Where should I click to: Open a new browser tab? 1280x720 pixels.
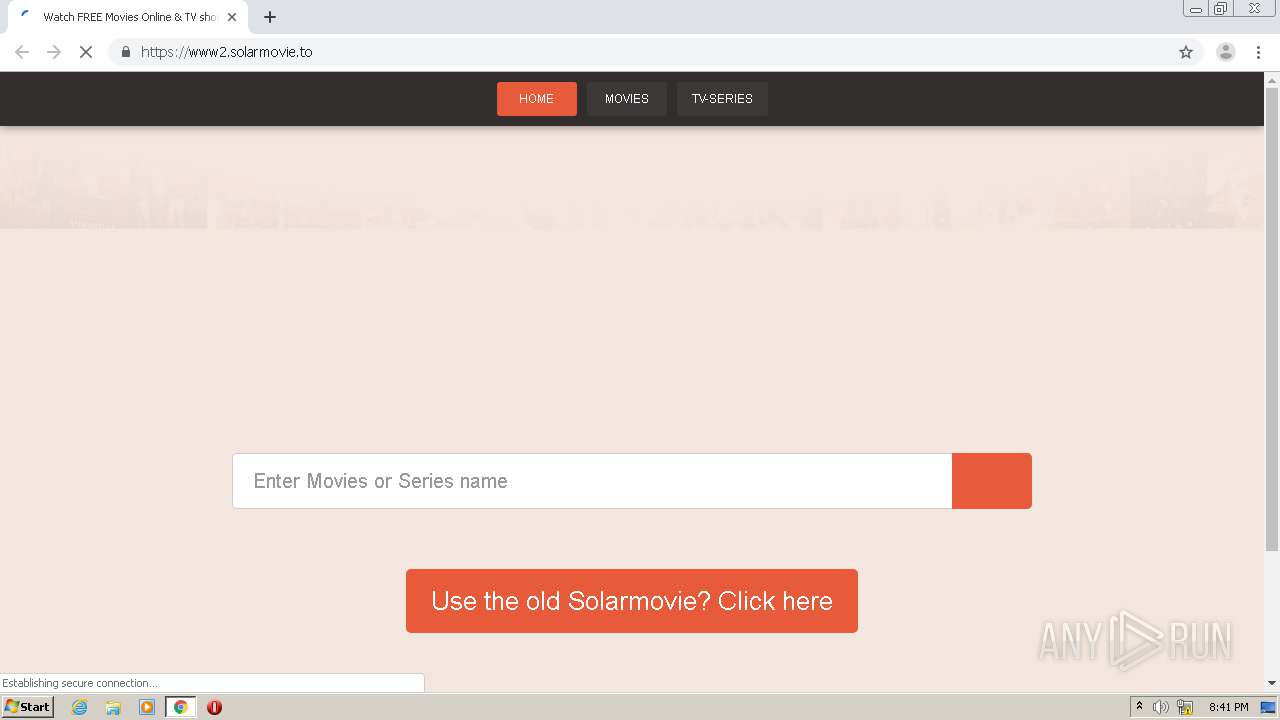[x=270, y=17]
